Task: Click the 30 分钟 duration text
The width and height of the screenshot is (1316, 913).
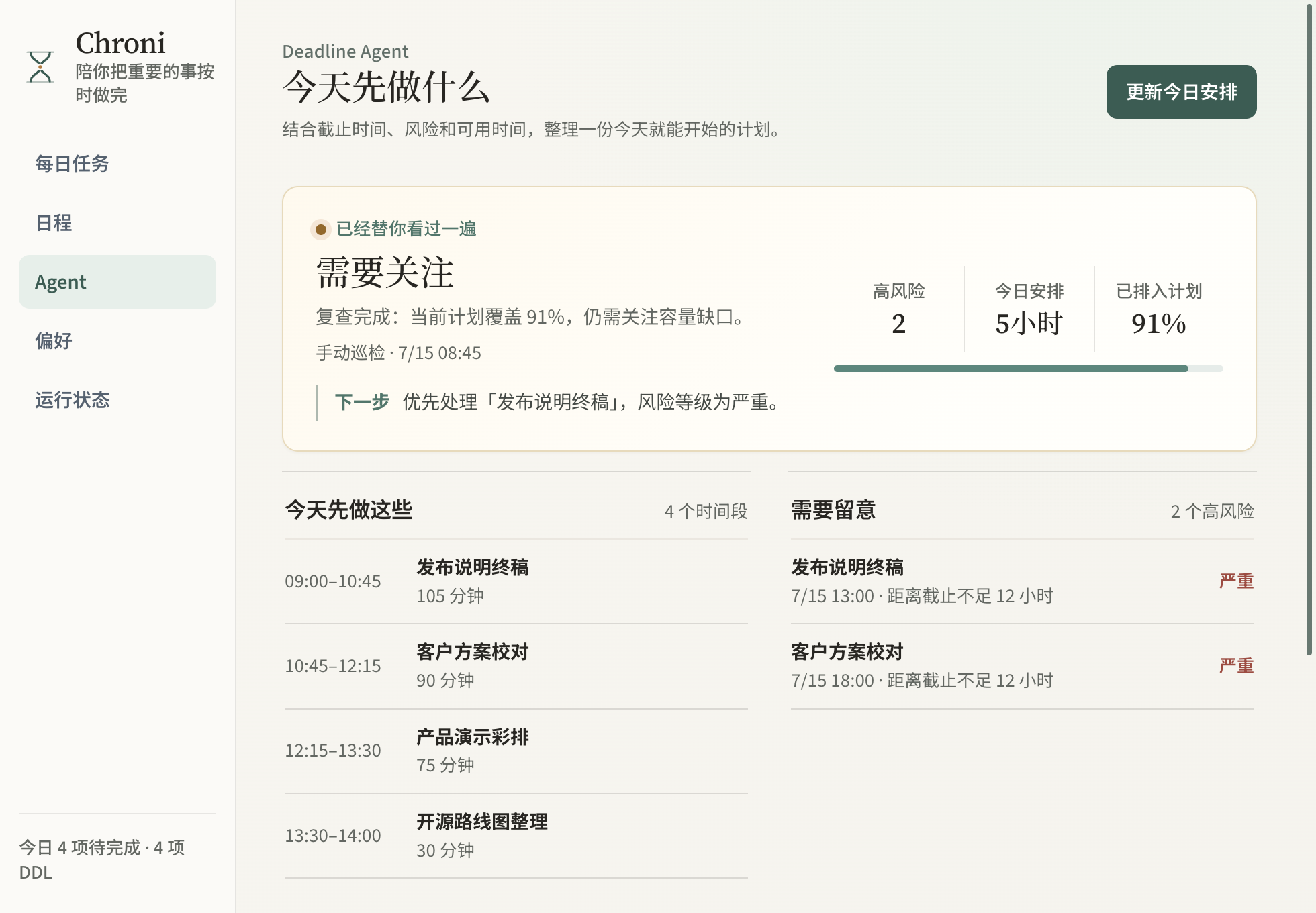Action: click(445, 851)
